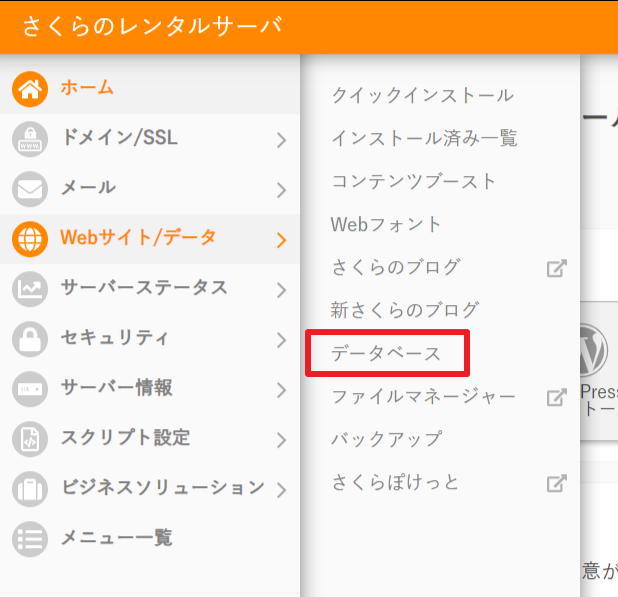Choose コンテンツブースト from submenu
This screenshot has height=597, width=618.
coord(413,181)
